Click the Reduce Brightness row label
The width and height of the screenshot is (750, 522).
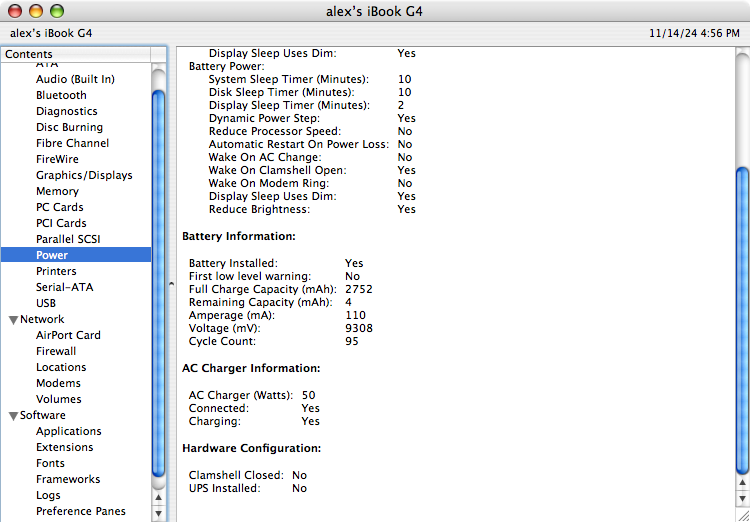(x=259, y=209)
